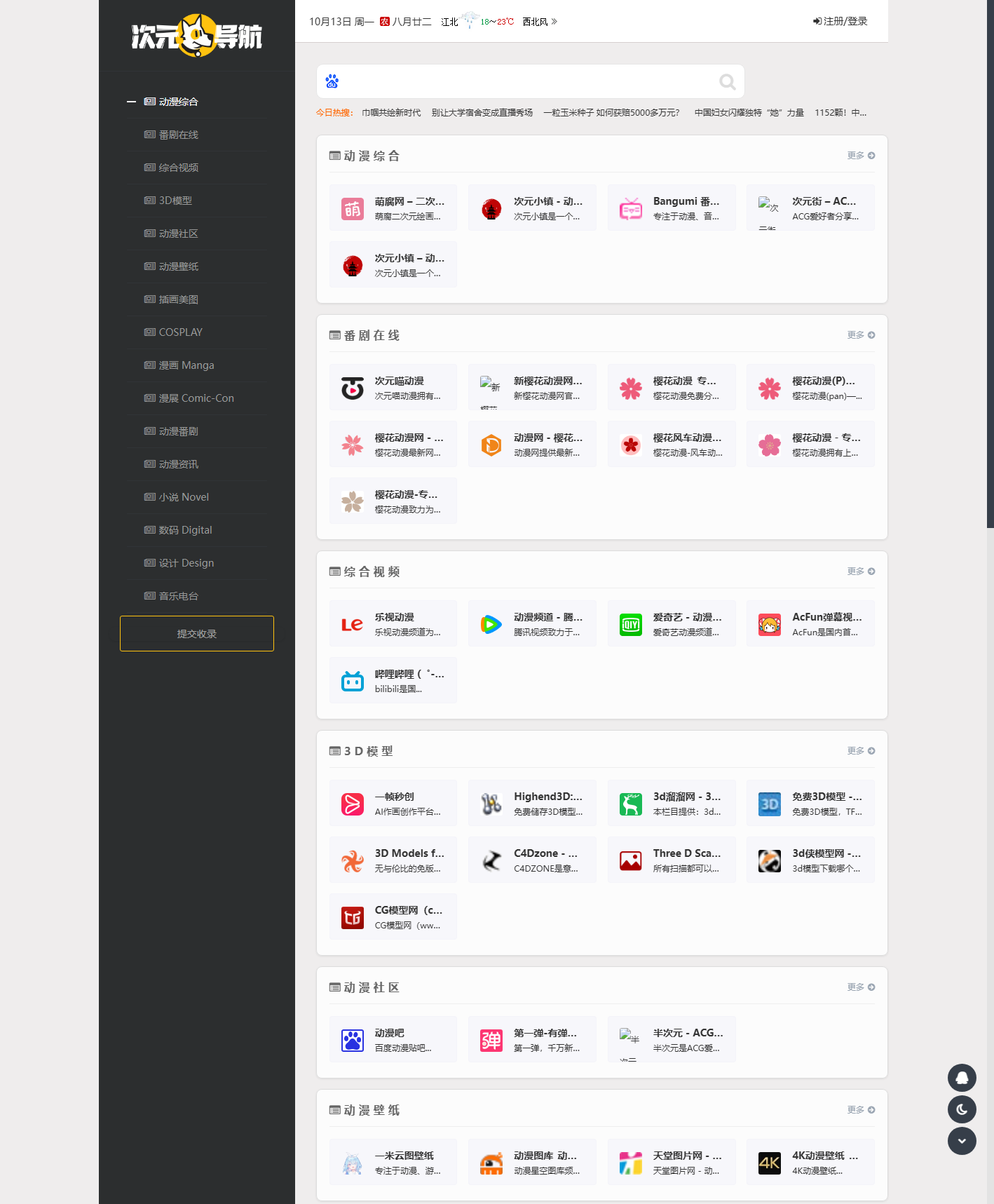Image resolution: width=994 pixels, height=1204 pixels.
Task: Click the Baidu paw search engine icon
Action: point(332,82)
